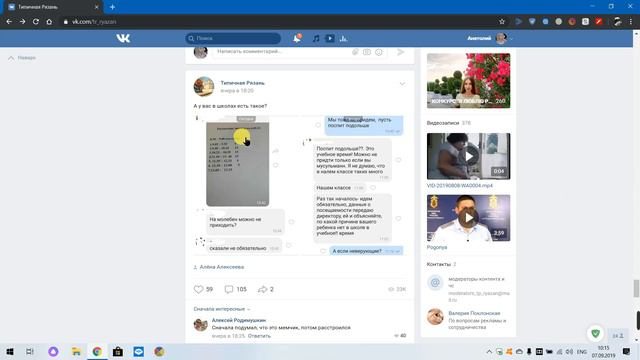Open the contest banner thumbnail with flowers
Screen dimensions: 640x360
(469, 80)
